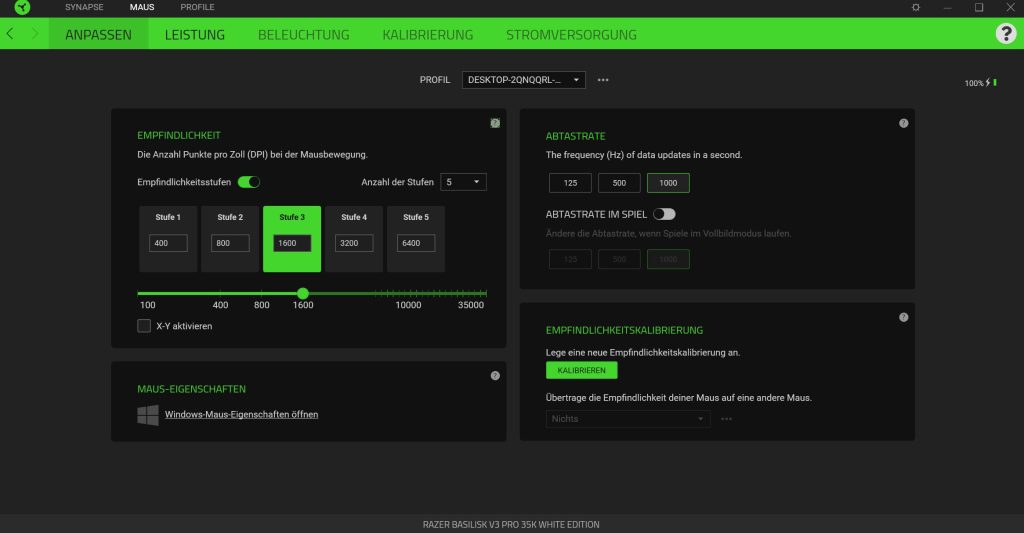Select Stufe 3 active stage tile

pos(292,239)
